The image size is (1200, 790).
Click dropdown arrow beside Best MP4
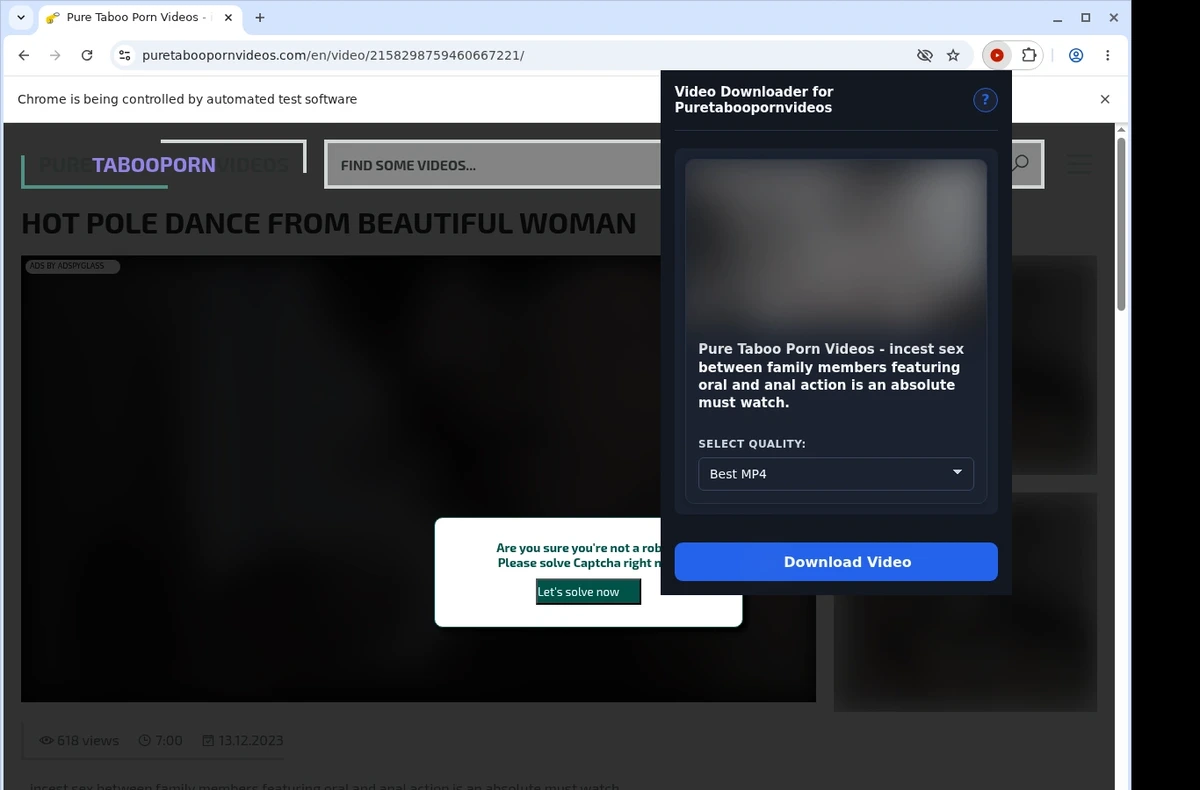(x=957, y=473)
